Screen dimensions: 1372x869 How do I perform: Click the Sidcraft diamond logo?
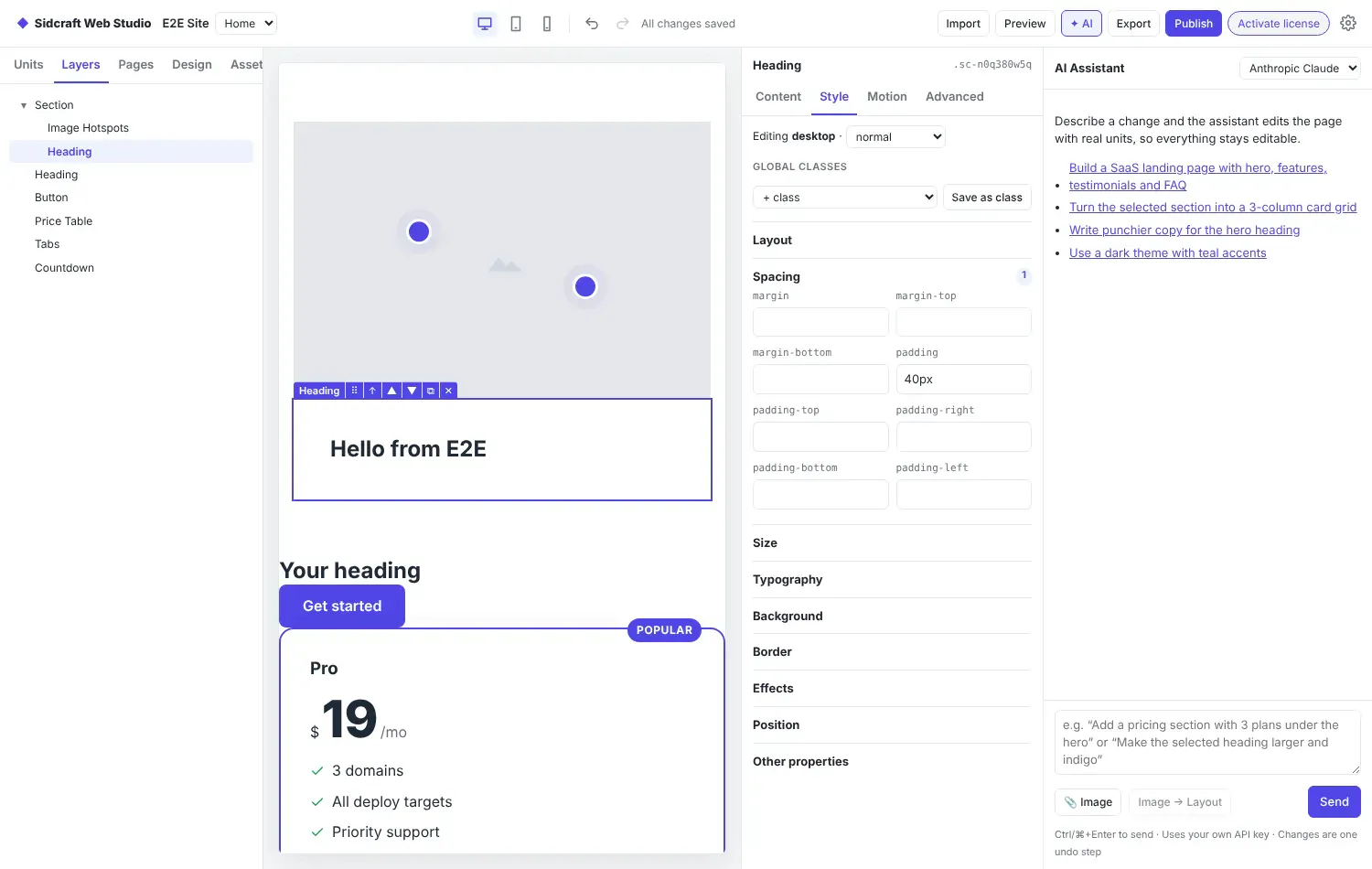[23, 24]
